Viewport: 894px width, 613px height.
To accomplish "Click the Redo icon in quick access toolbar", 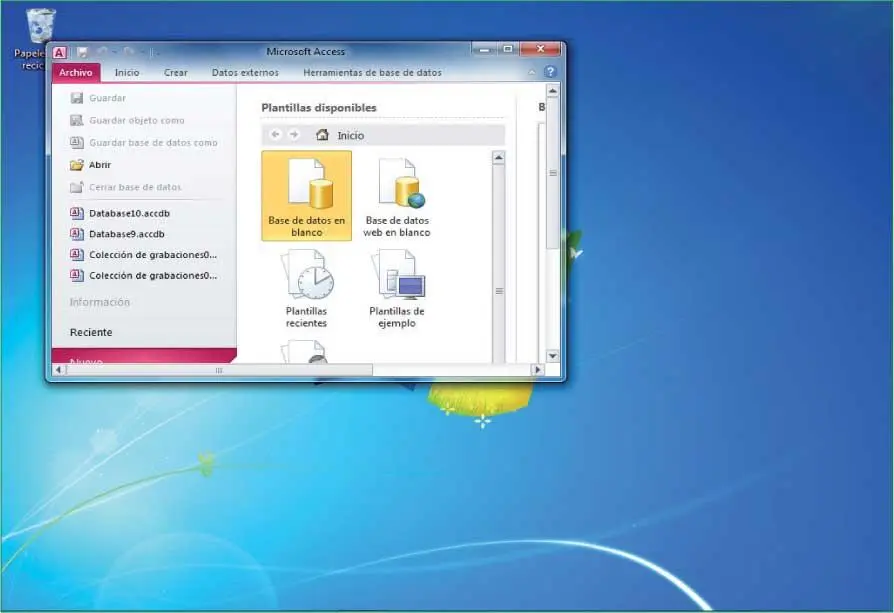I will 129,52.
